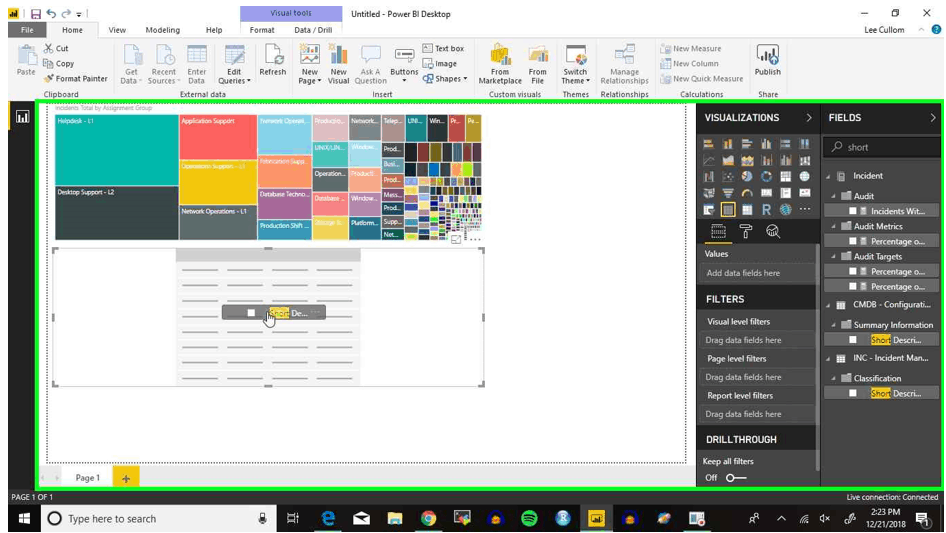Image resolution: width=946 pixels, height=533 pixels.
Task: Click Focus mode icon on the treemap
Action: point(456,240)
